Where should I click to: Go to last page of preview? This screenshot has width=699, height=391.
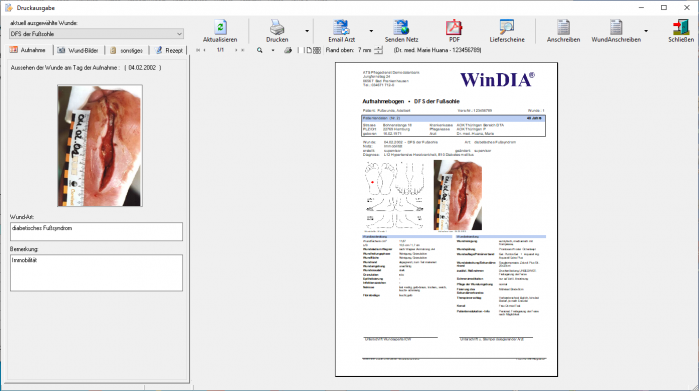pos(243,50)
